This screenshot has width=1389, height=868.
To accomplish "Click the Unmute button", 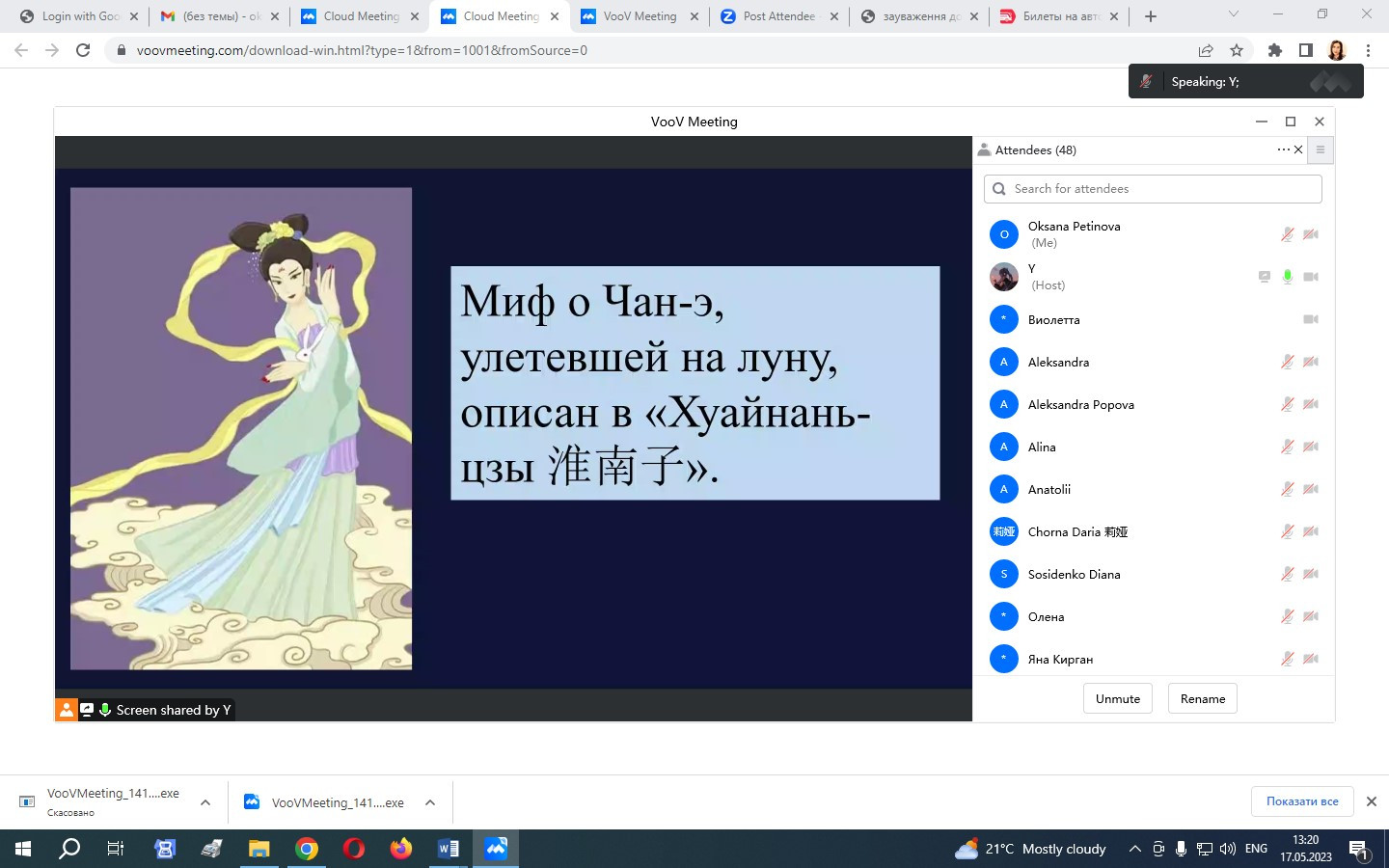I will (1118, 699).
